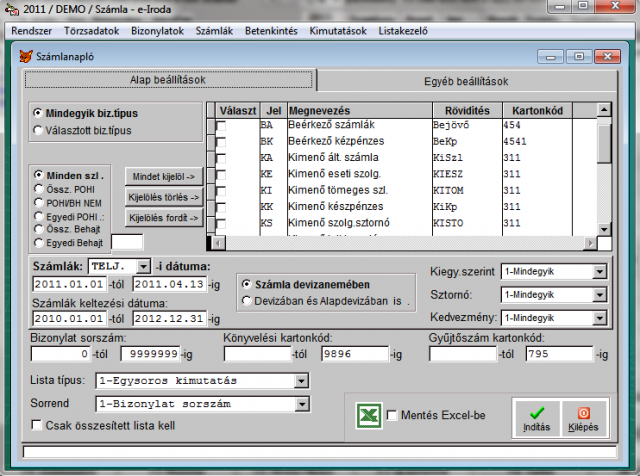This screenshot has height=476, width=640.
Task: Click the Számlanapló window title icon
Action: 27,57
